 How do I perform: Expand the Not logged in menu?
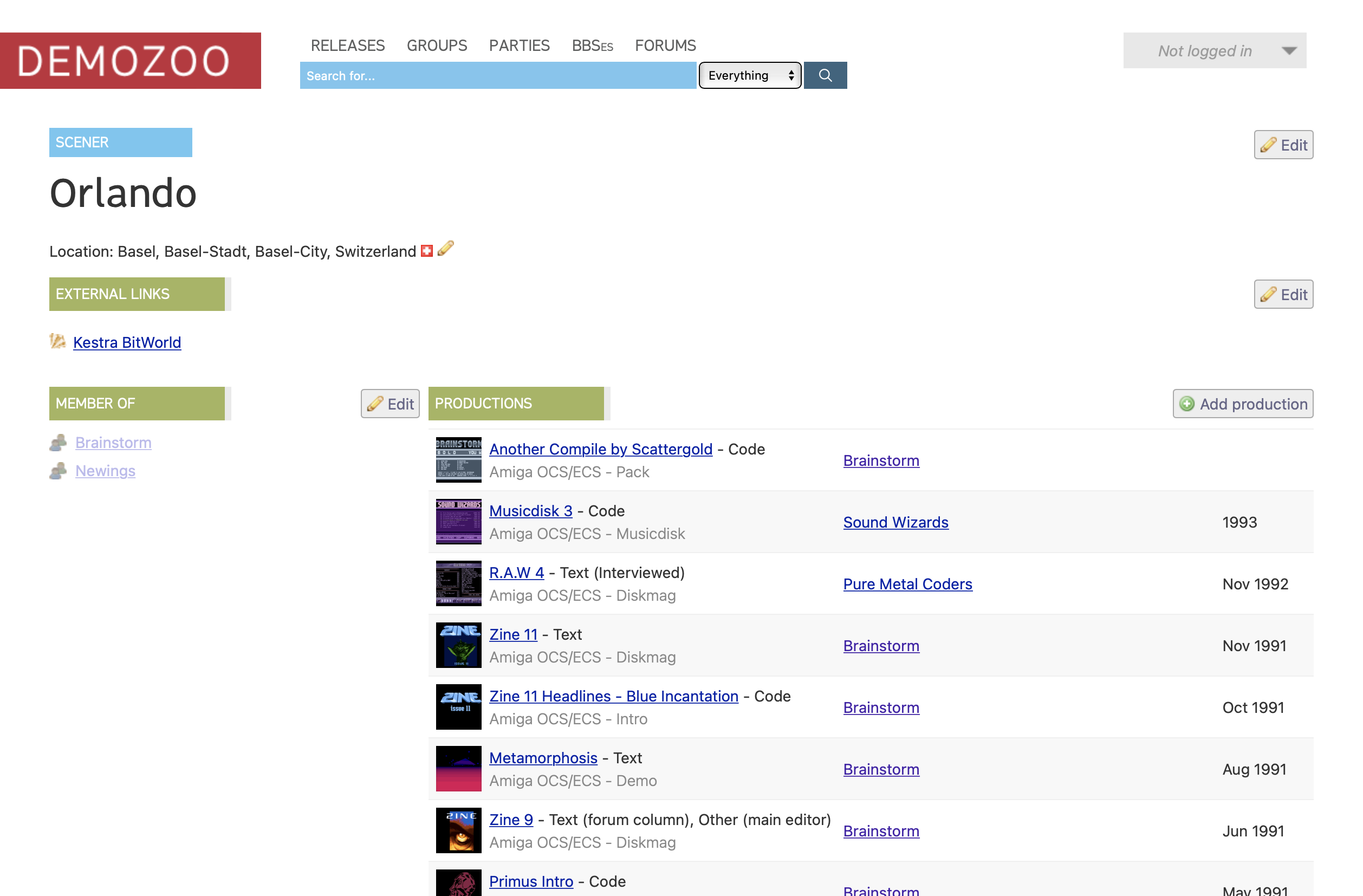[x=1214, y=50]
